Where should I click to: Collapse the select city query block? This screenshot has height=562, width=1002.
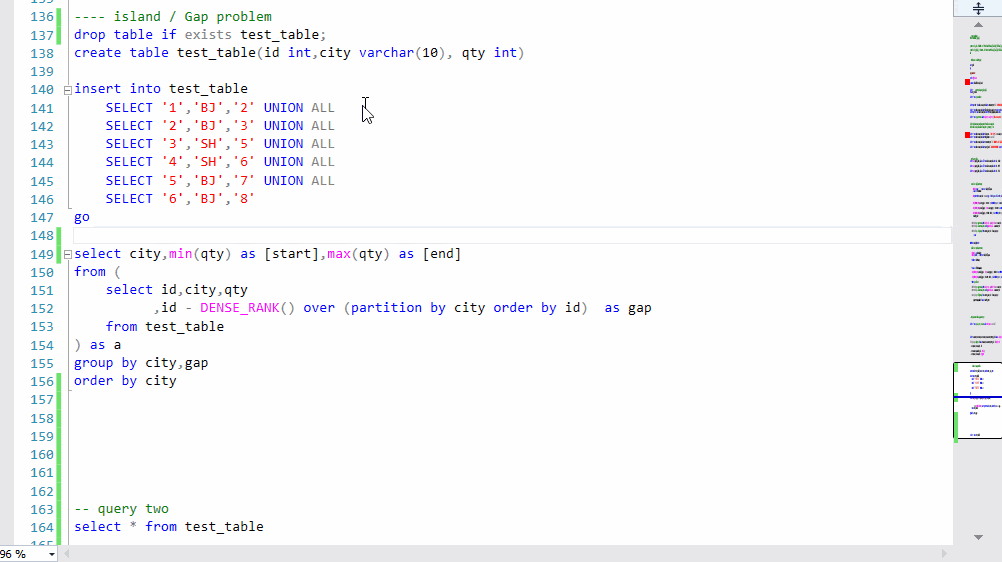(68, 254)
